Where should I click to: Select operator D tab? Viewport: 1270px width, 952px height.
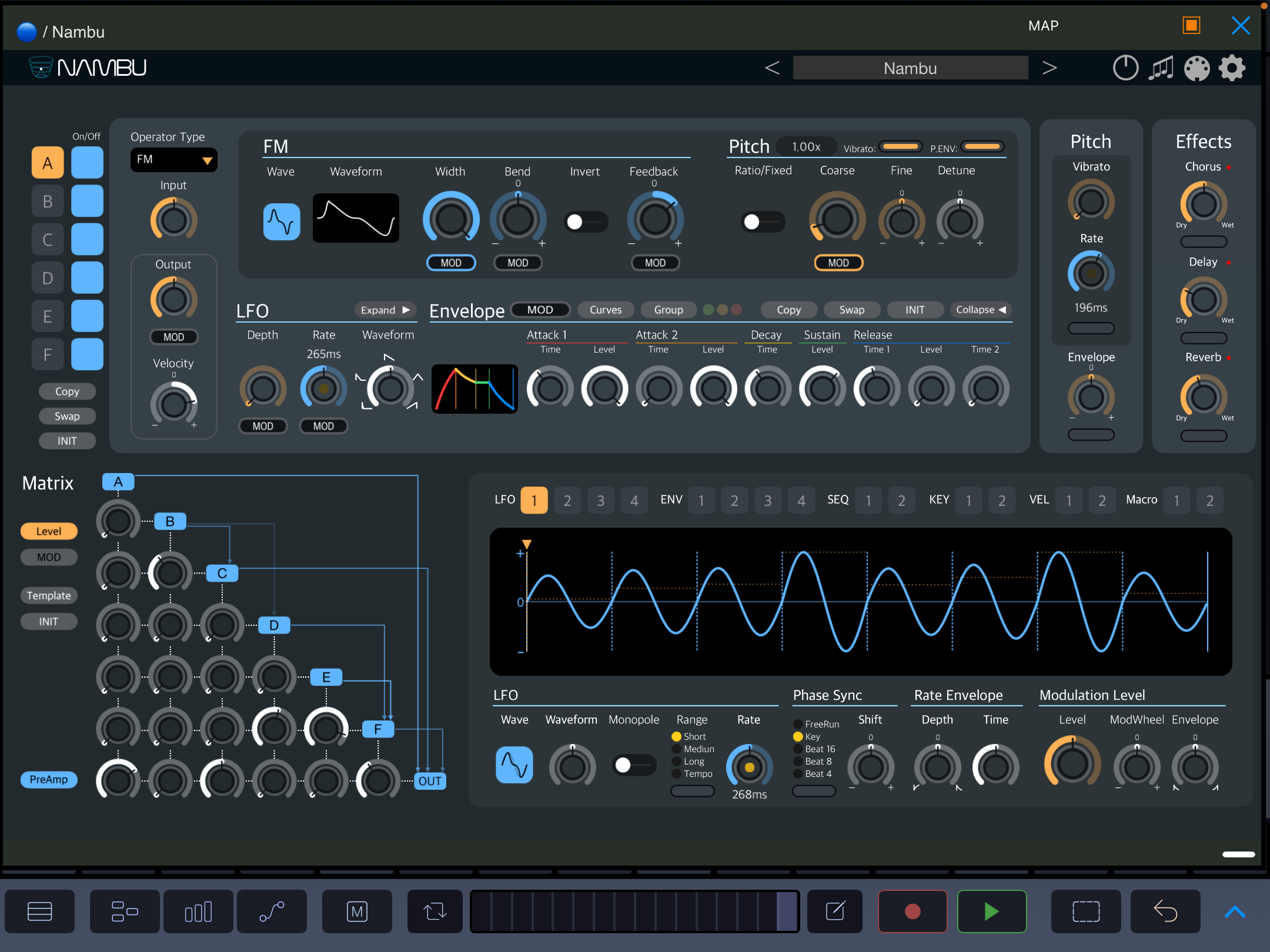[48, 278]
